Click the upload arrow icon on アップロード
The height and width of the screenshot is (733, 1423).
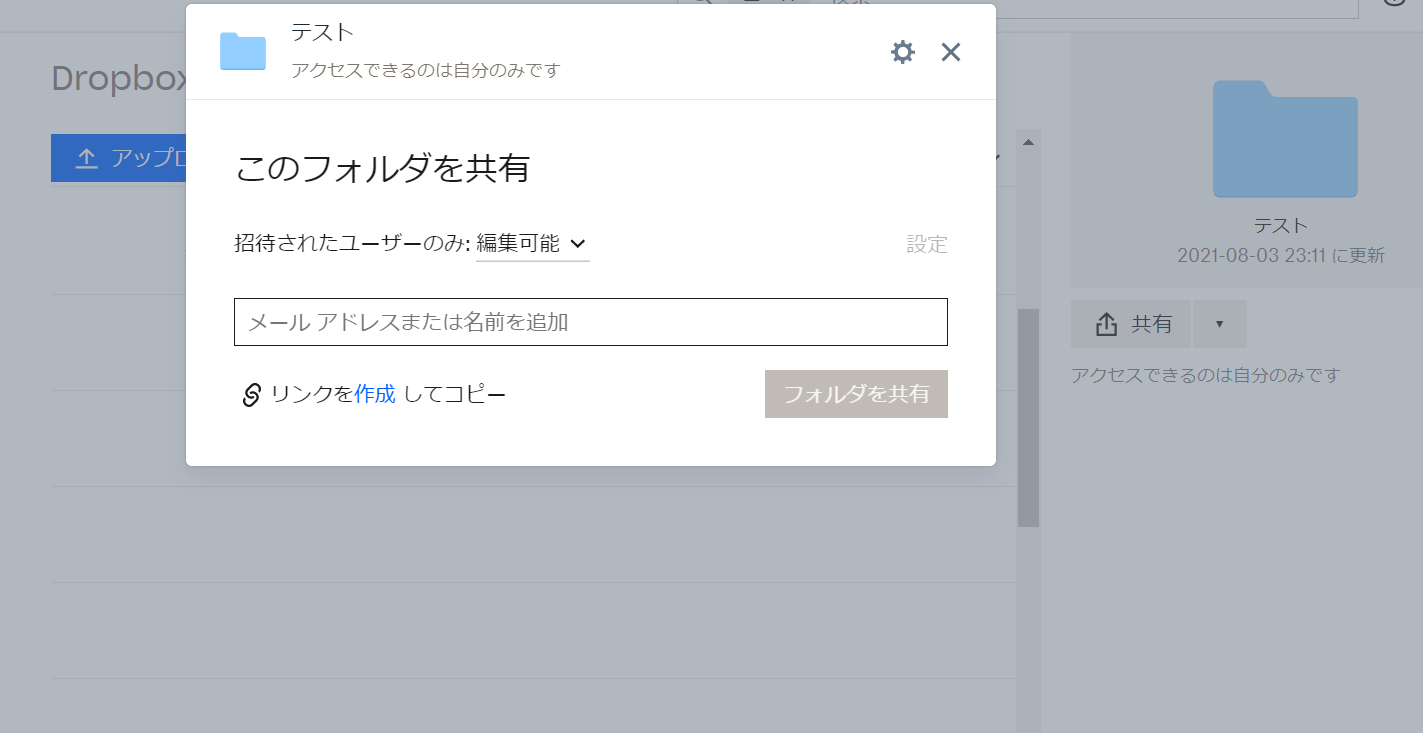coord(87,158)
